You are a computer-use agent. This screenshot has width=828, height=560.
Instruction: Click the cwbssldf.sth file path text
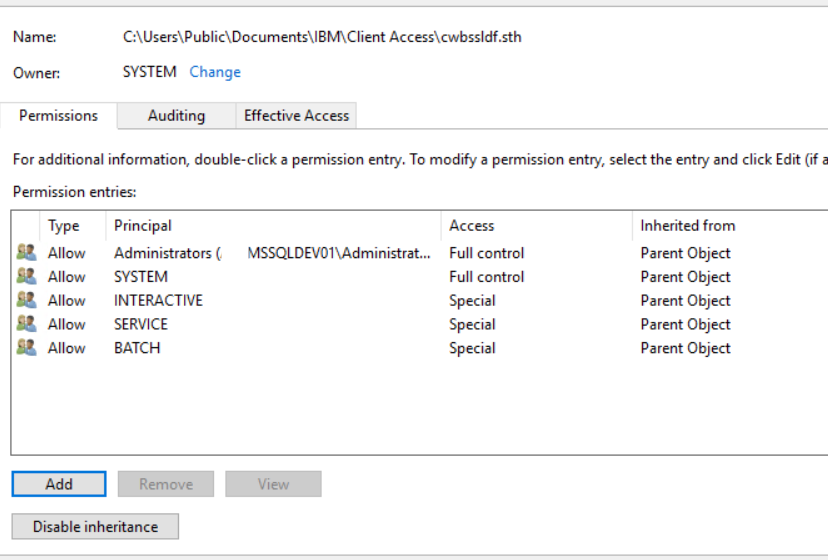tap(322, 37)
